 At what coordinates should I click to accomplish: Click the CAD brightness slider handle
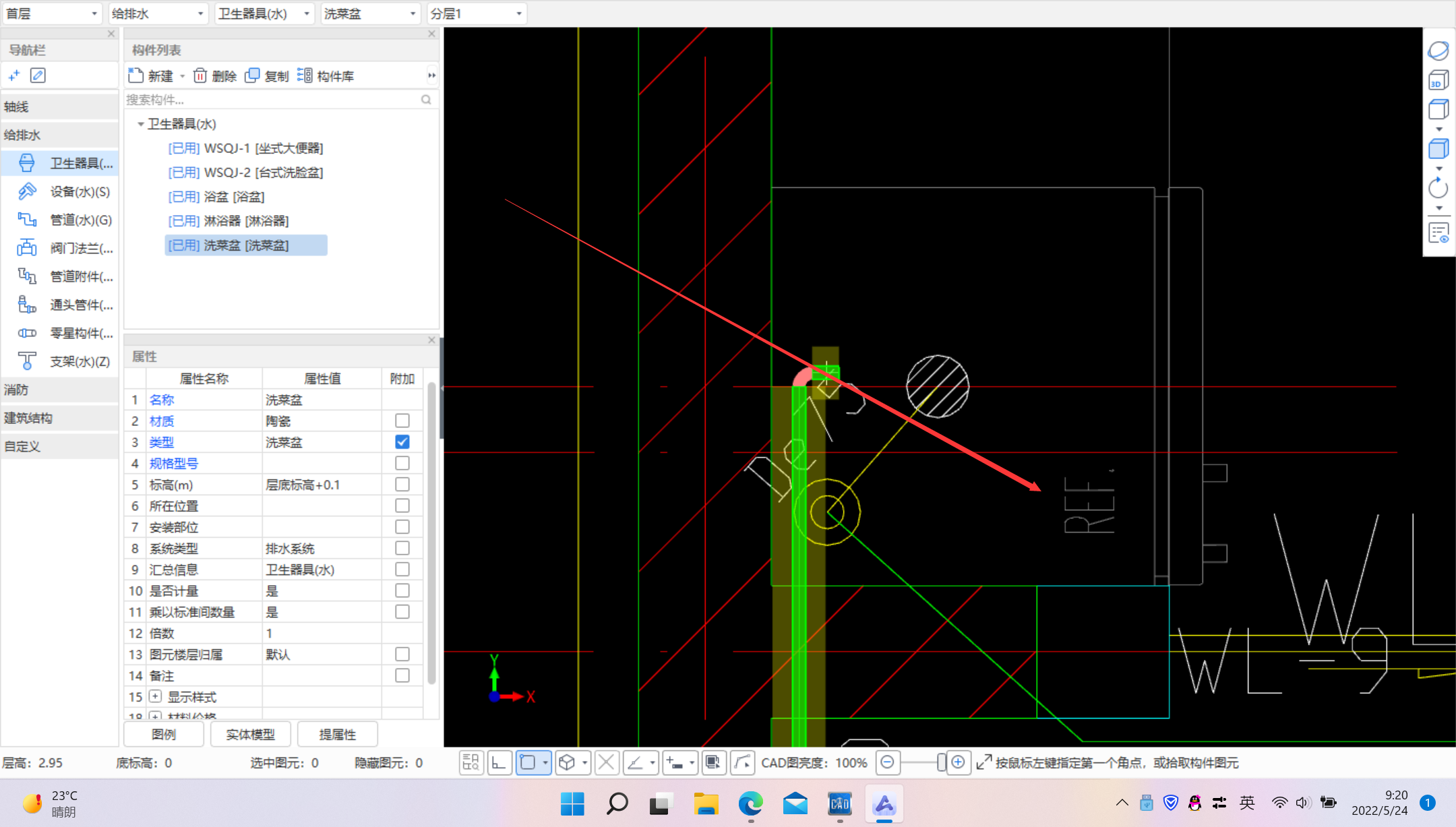pos(942,762)
